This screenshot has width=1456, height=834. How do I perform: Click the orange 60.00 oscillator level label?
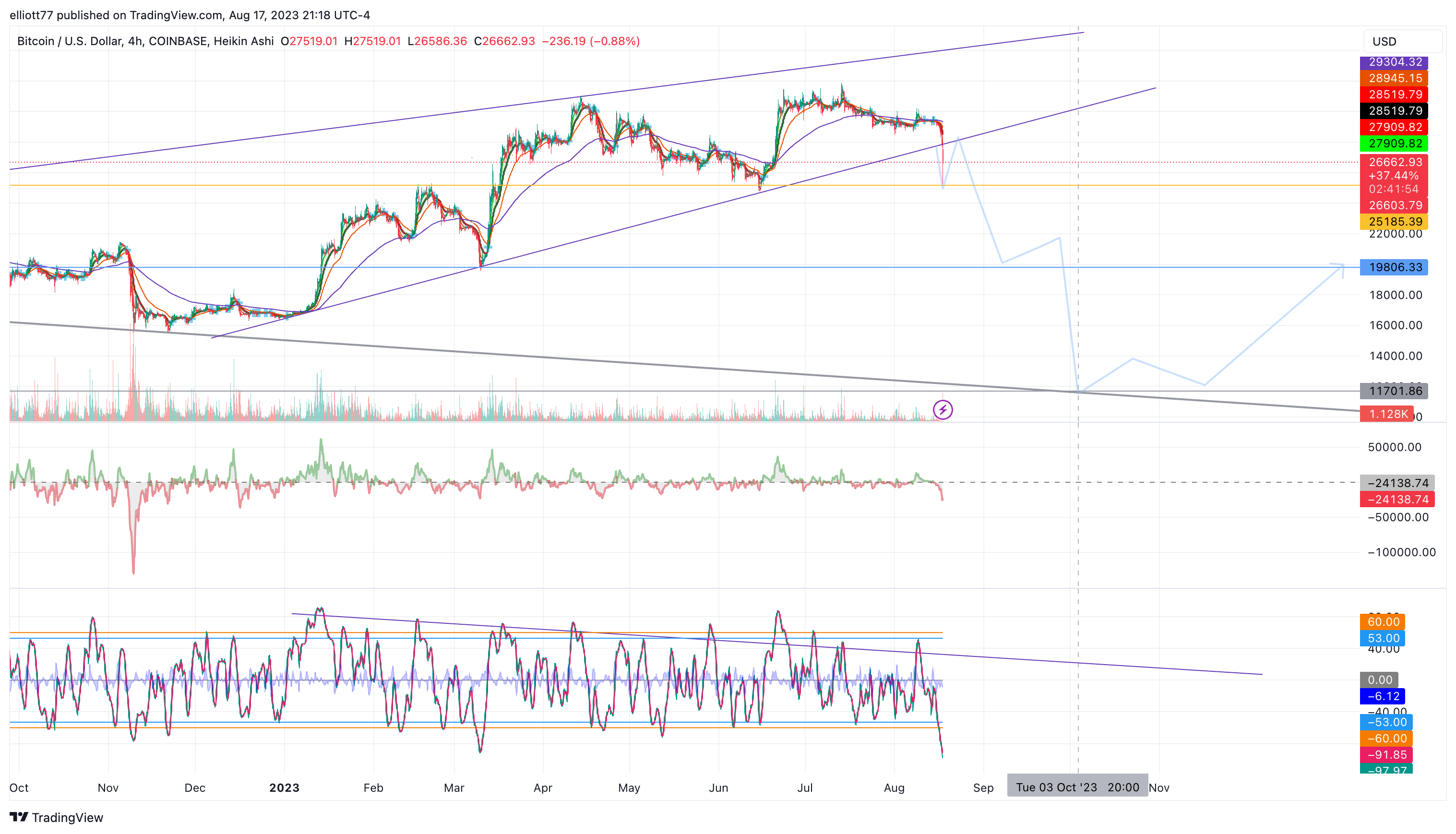[1382, 621]
